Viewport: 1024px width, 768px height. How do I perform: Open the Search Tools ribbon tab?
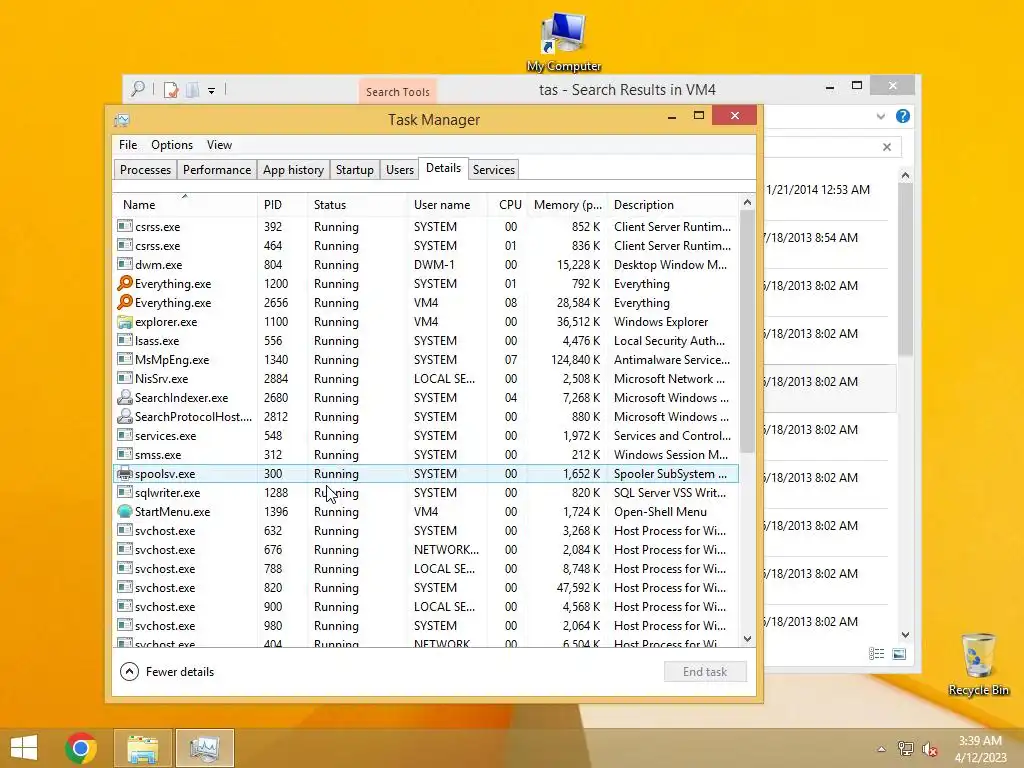pyautogui.click(x=398, y=91)
